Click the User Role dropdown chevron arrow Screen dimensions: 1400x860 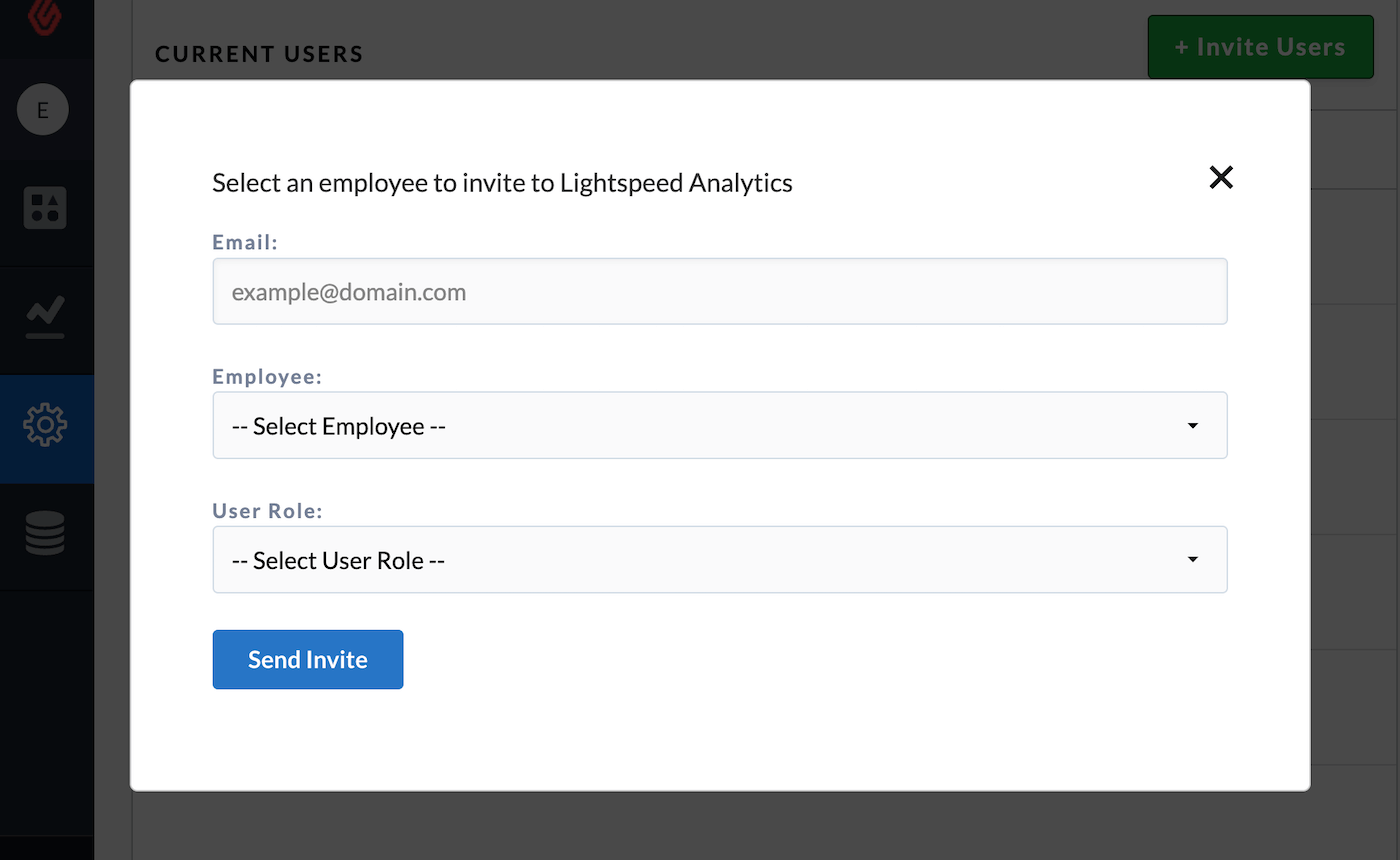click(x=1193, y=559)
